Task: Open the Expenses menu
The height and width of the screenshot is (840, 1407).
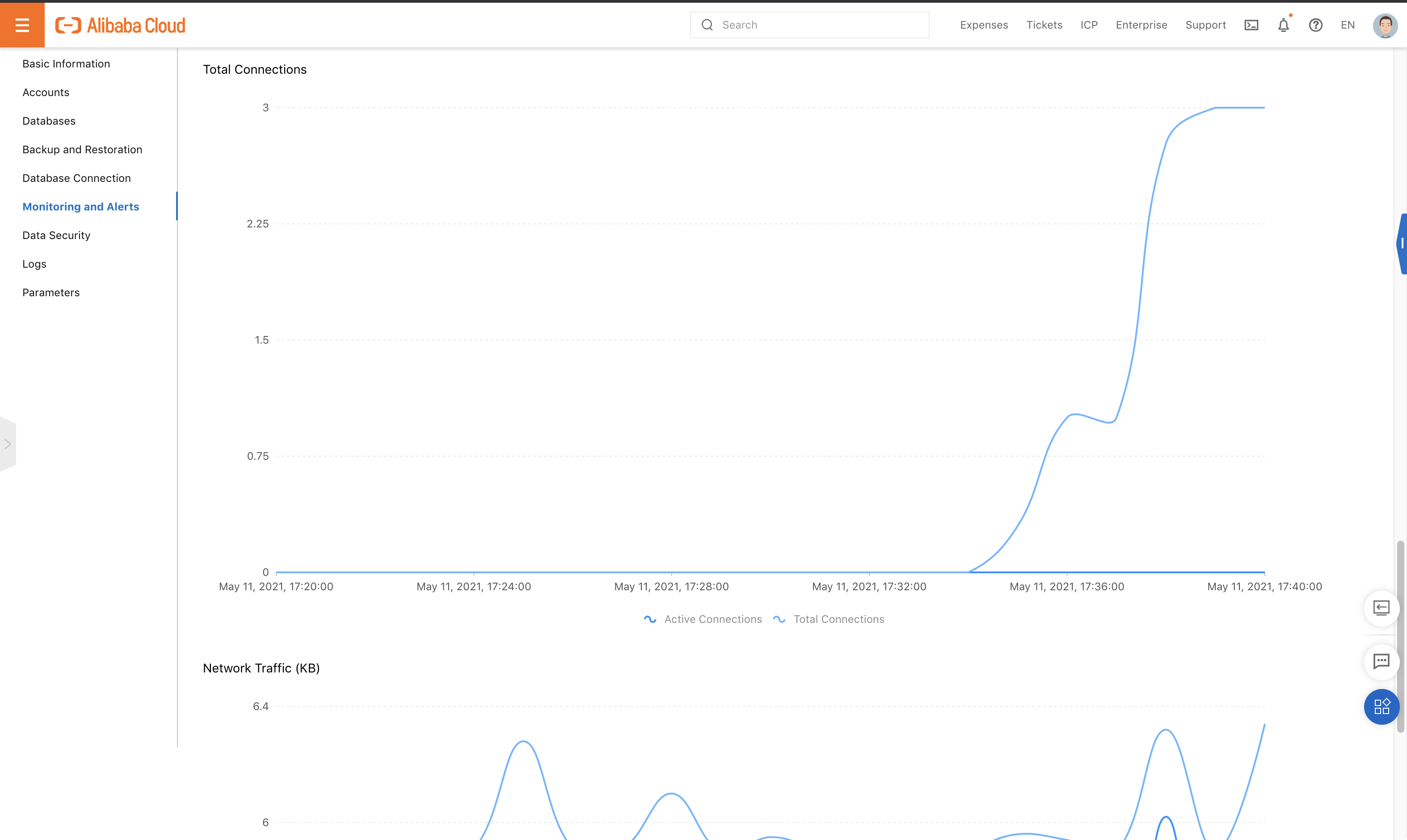Action: [x=984, y=25]
